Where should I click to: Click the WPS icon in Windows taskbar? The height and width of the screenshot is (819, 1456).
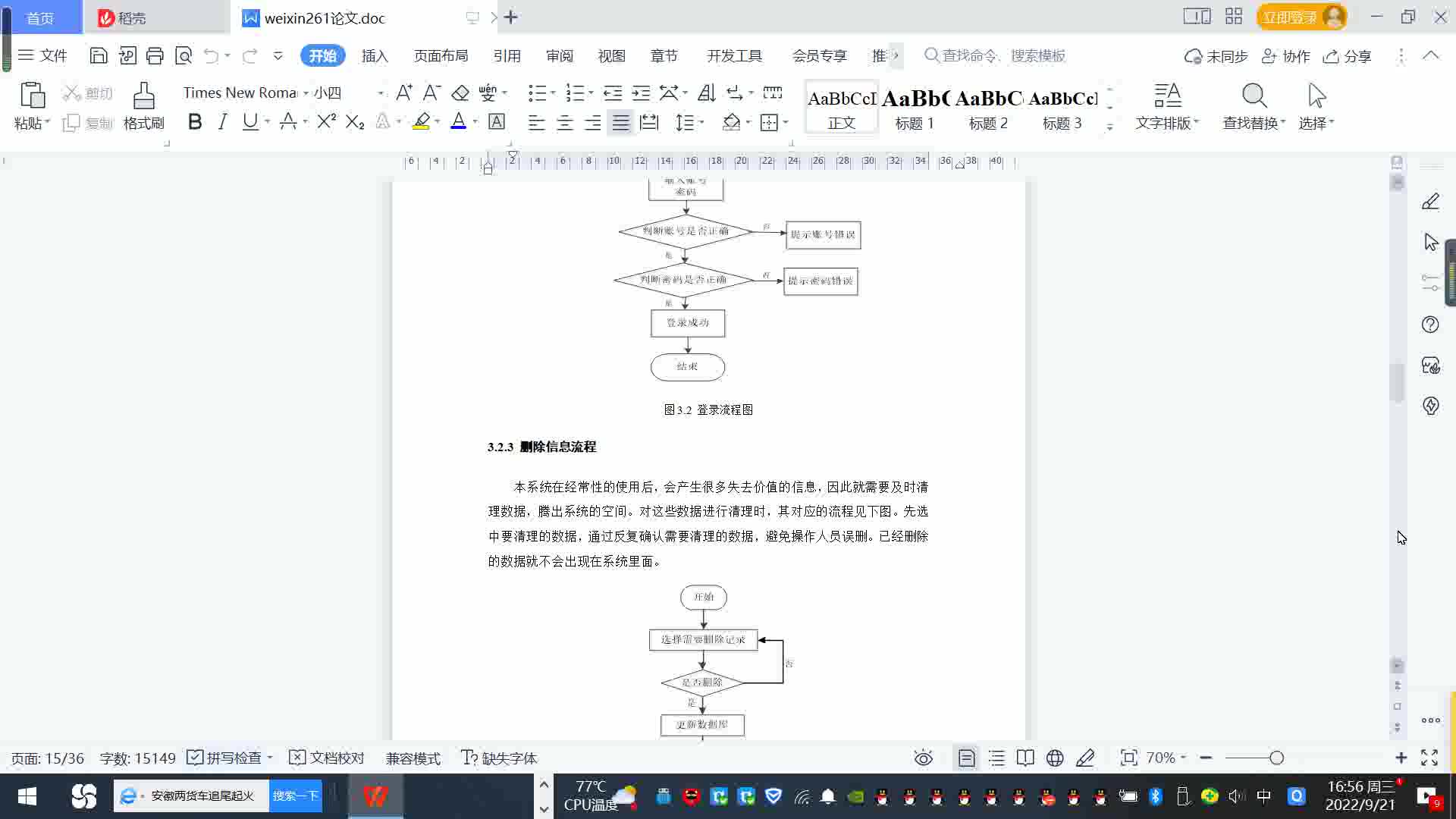pos(375,795)
